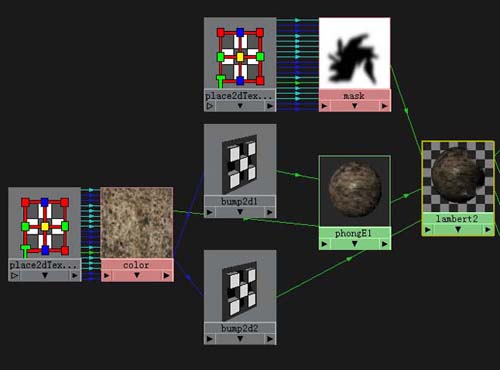Viewport: 500px width, 370px height.
Task: Select the lambert2 material swatch
Action: coord(458,177)
